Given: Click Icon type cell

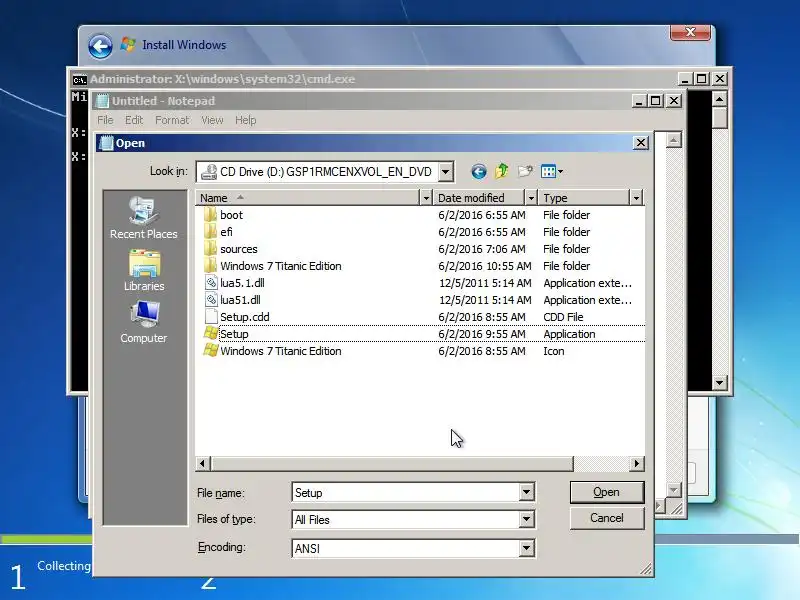Looking at the screenshot, I should pyautogui.click(x=554, y=351).
